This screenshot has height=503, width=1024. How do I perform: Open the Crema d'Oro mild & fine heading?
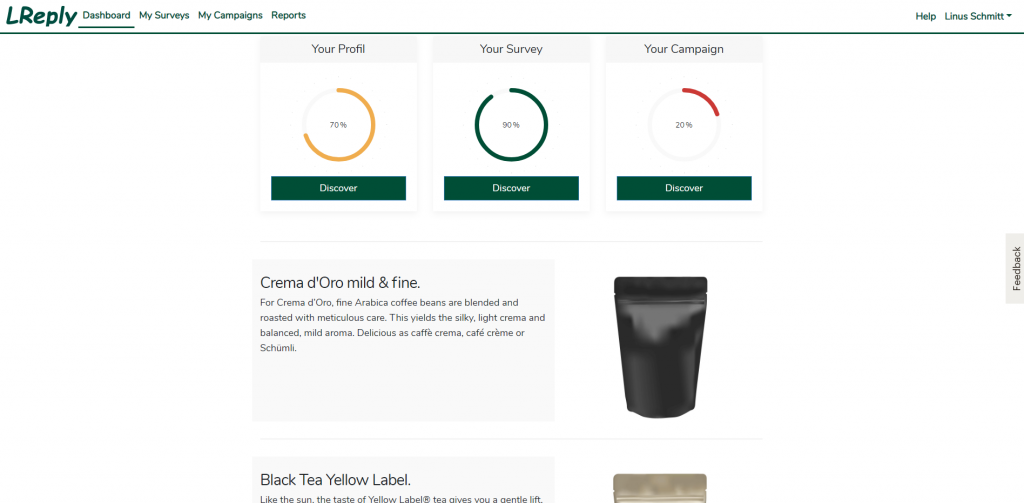click(x=340, y=283)
